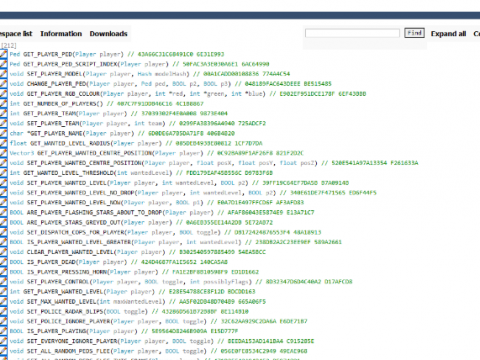This screenshot has width=480, height=360.
Task: Click the edit icon for SET_PLAYER_CONTROL
Action: point(3,281)
